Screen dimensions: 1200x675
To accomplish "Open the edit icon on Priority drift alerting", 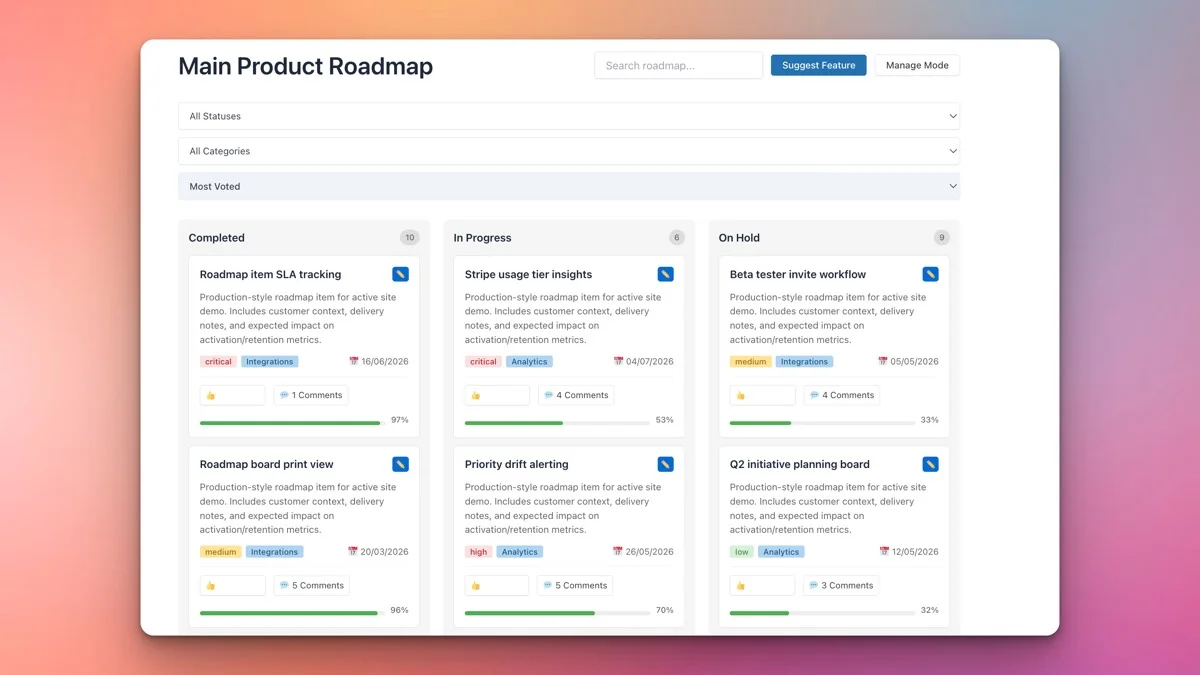I will pyautogui.click(x=665, y=463).
